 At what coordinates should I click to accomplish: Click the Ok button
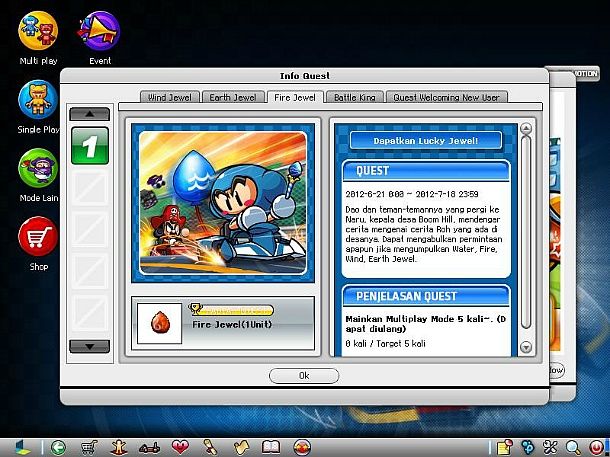coord(304,376)
